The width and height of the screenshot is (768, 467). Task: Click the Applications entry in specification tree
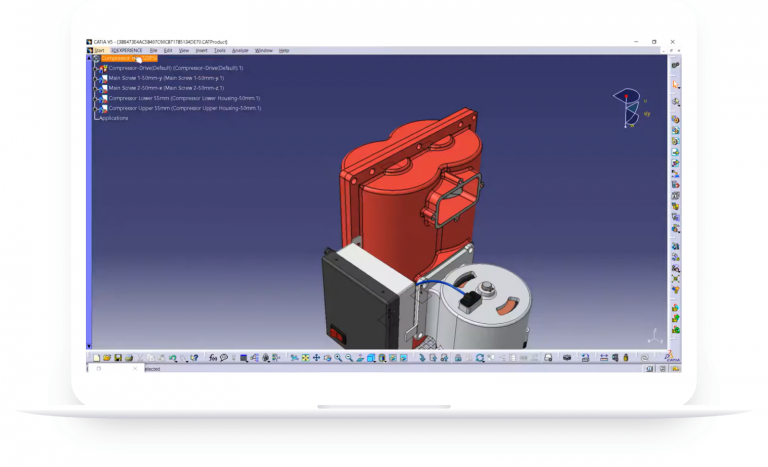113,118
